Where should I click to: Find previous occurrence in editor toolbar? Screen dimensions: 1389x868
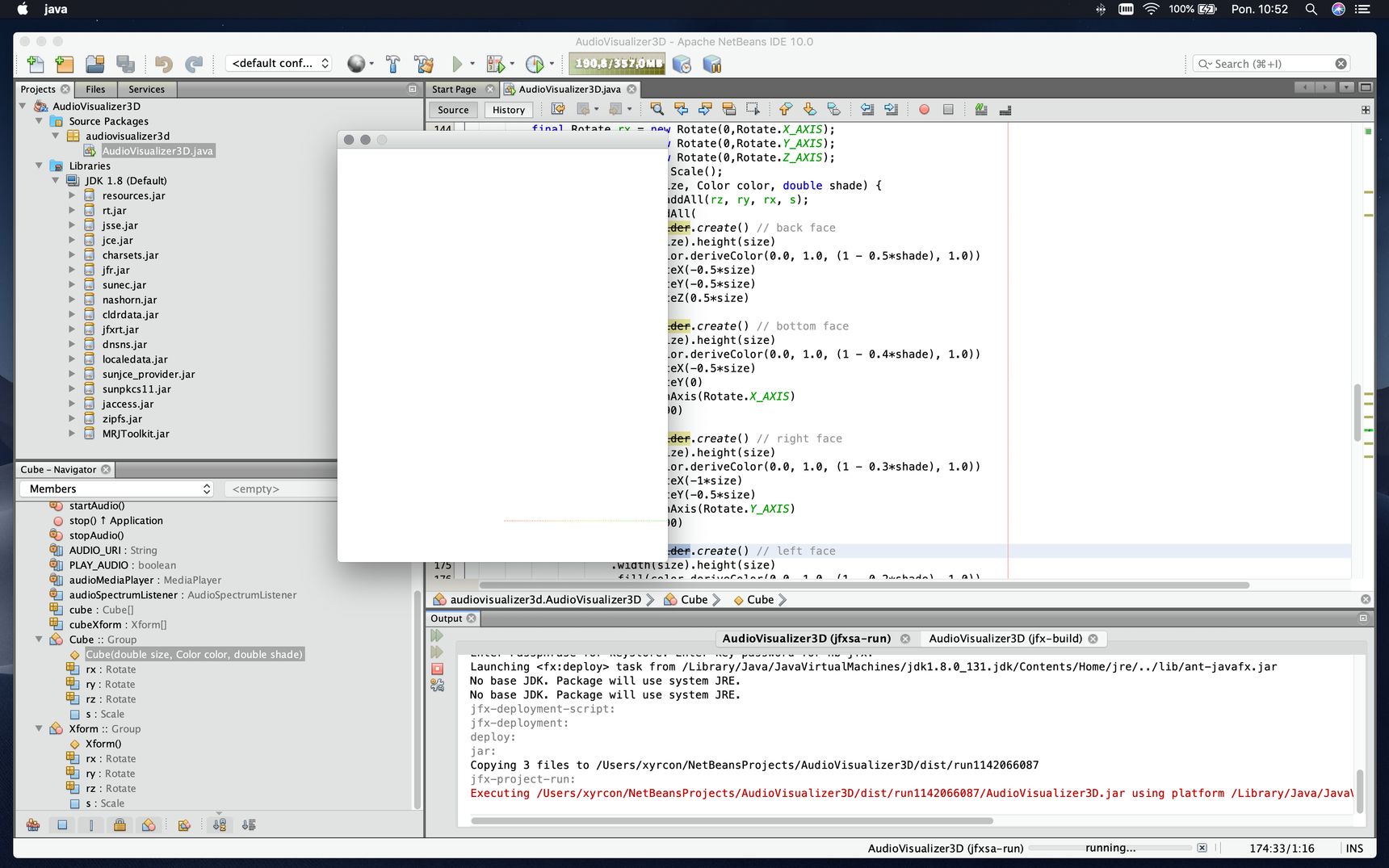pyautogui.click(x=681, y=109)
